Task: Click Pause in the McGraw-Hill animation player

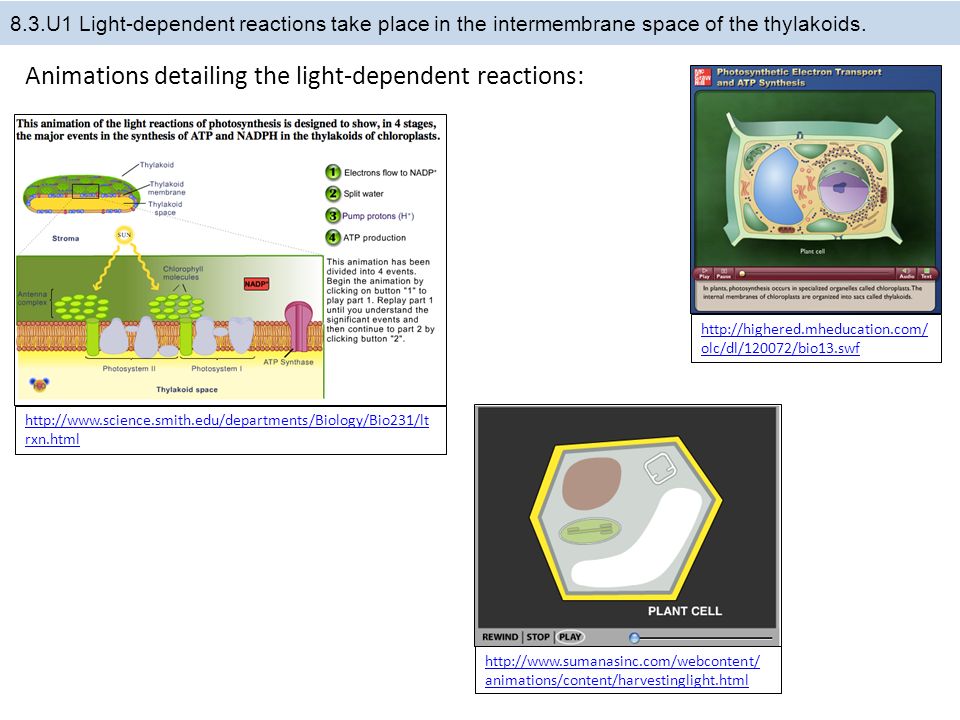Action: [724, 273]
